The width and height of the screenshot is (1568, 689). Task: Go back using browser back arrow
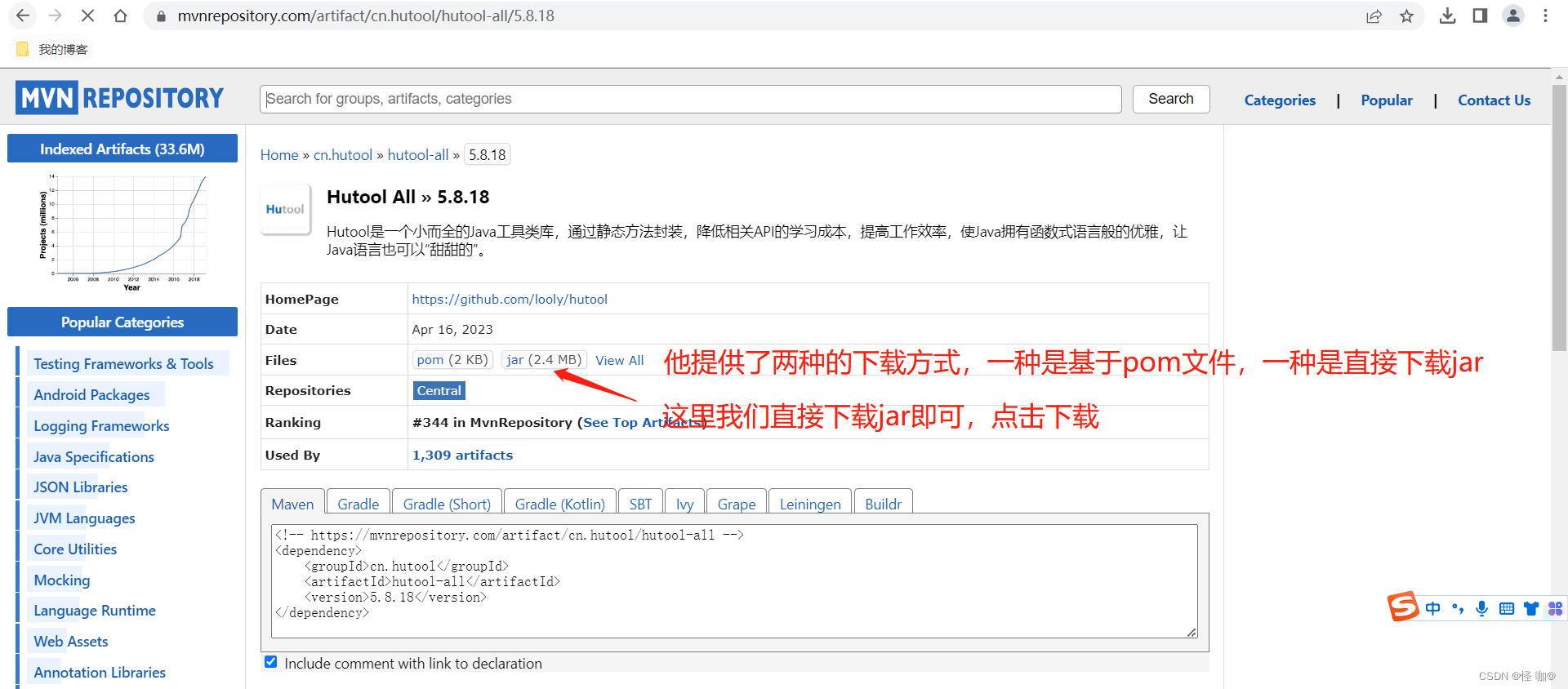tap(23, 16)
